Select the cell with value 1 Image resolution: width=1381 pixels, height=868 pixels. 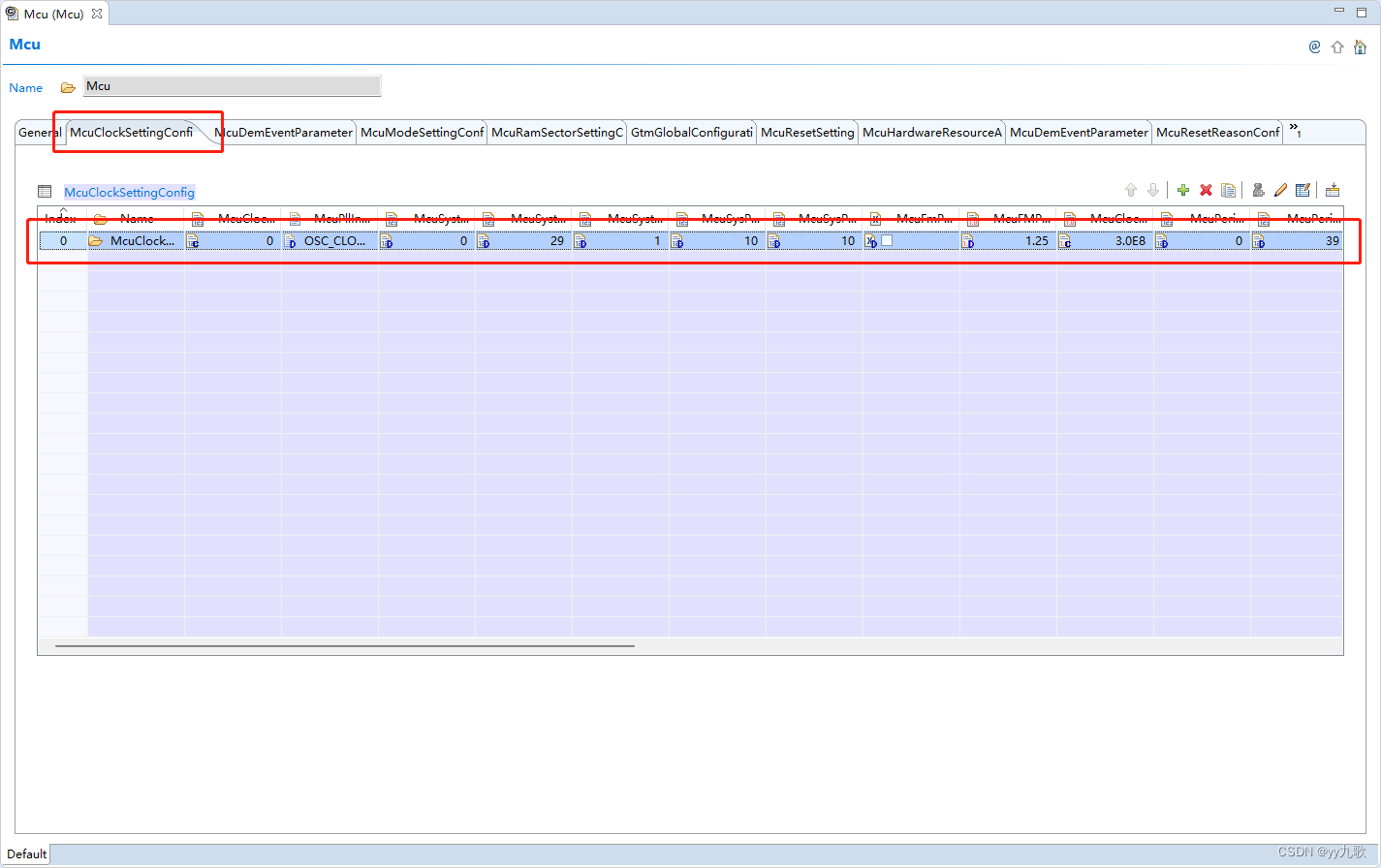[621, 241]
